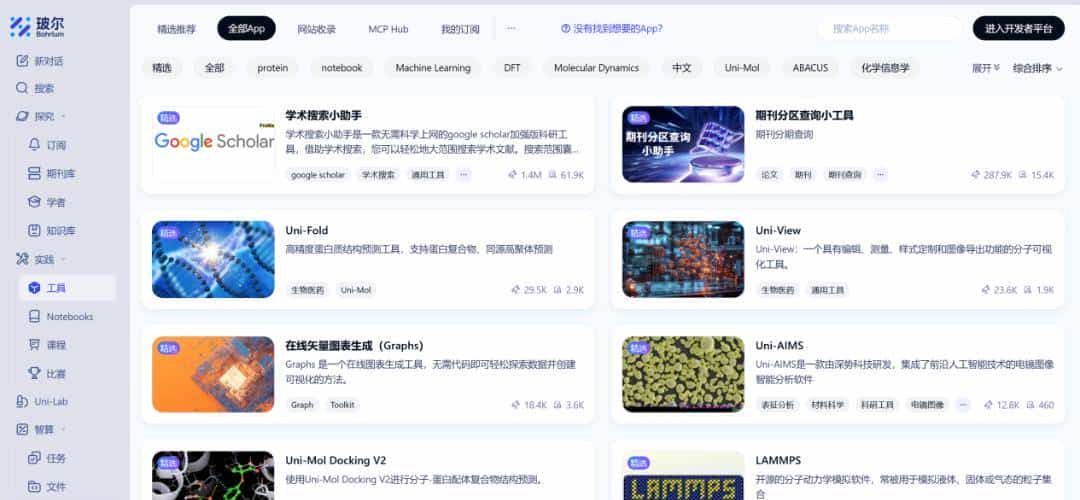This screenshot has height=500, width=1080.
Task: Select the 工具 cube icon
Action: pyautogui.click(x=34, y=288)
